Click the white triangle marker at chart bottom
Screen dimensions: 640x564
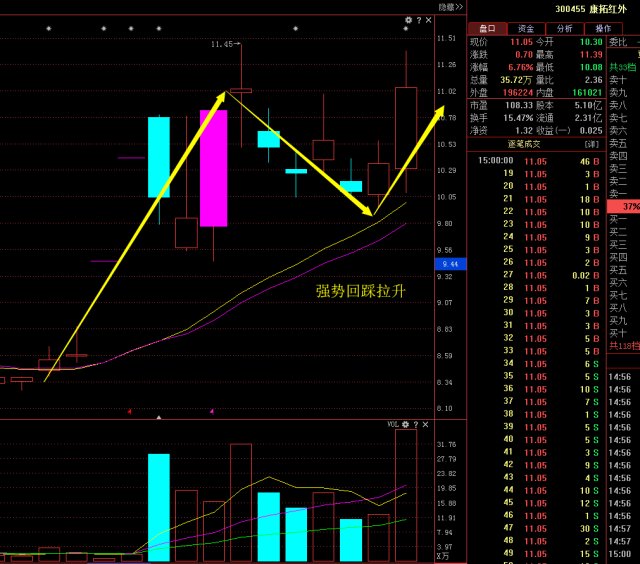tap(159, 417)
